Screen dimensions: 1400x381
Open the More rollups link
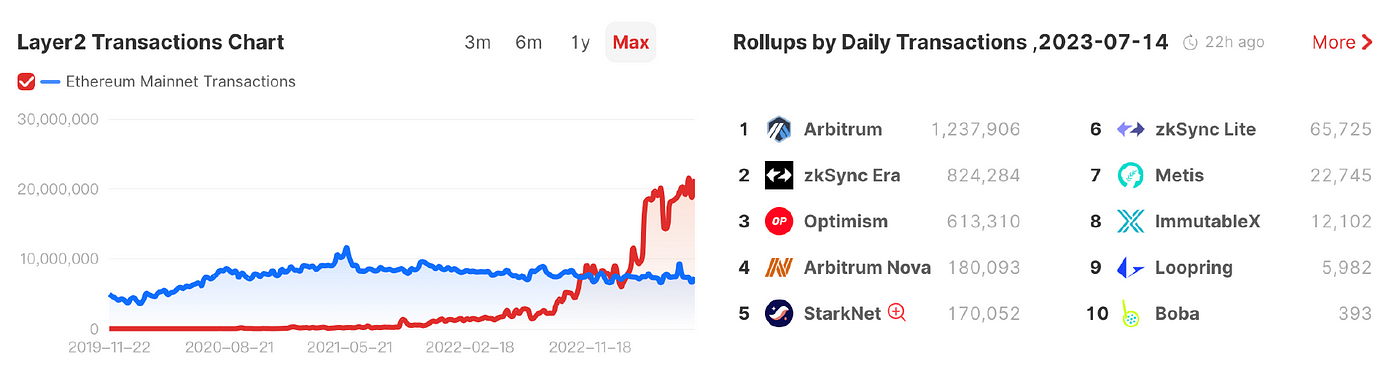pyautogui.click(x=1342, y=42)
